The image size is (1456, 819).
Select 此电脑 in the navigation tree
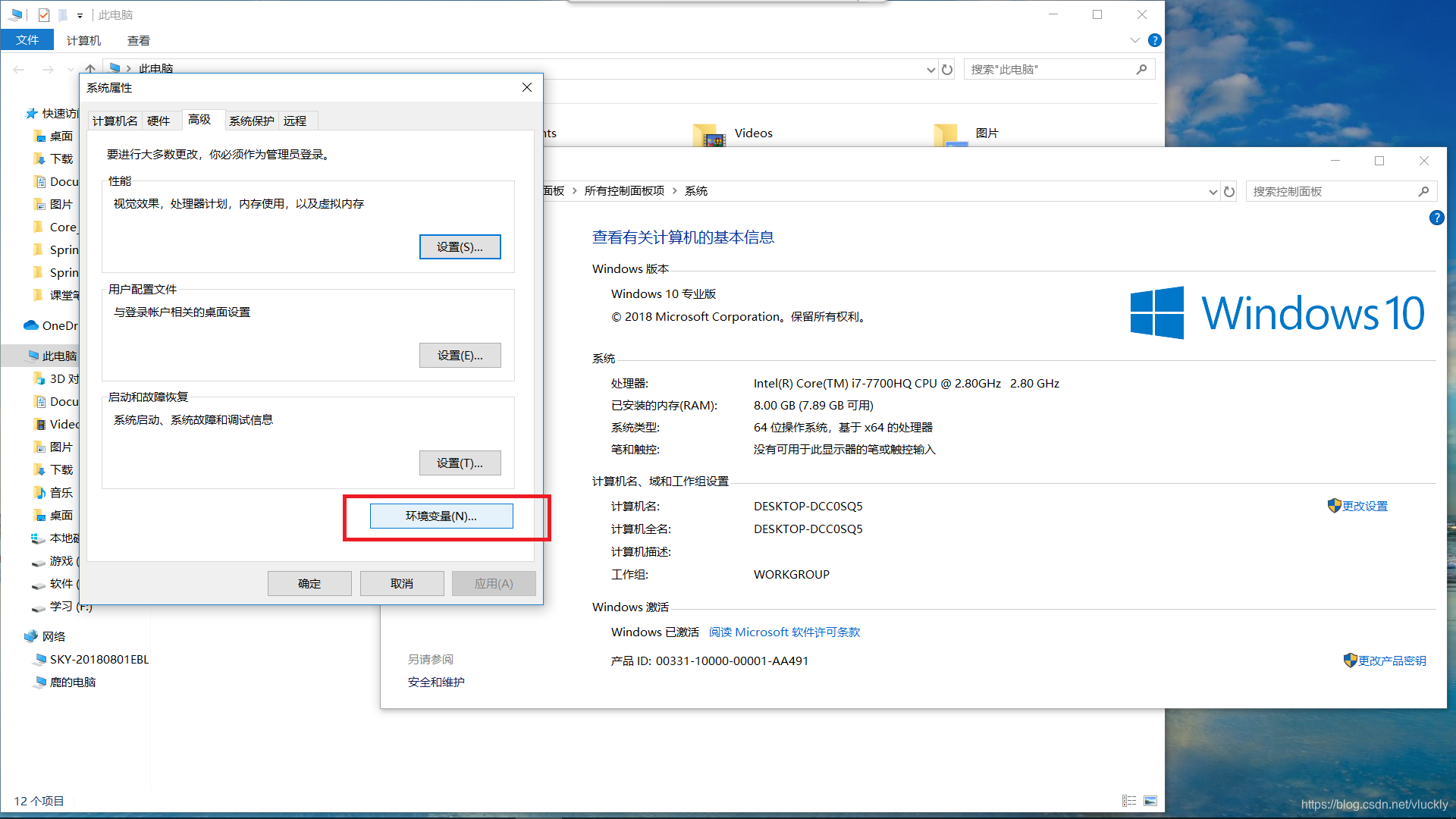point(59,356)
